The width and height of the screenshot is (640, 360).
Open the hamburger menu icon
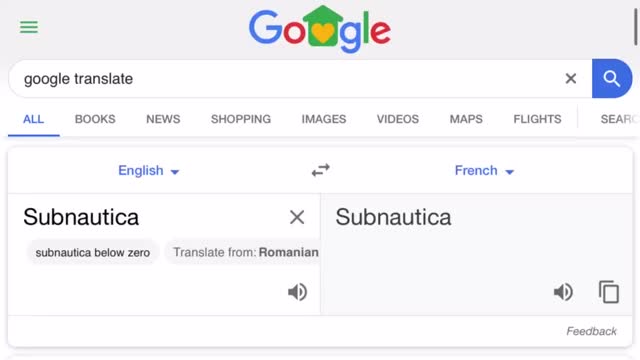click(29, 27)
